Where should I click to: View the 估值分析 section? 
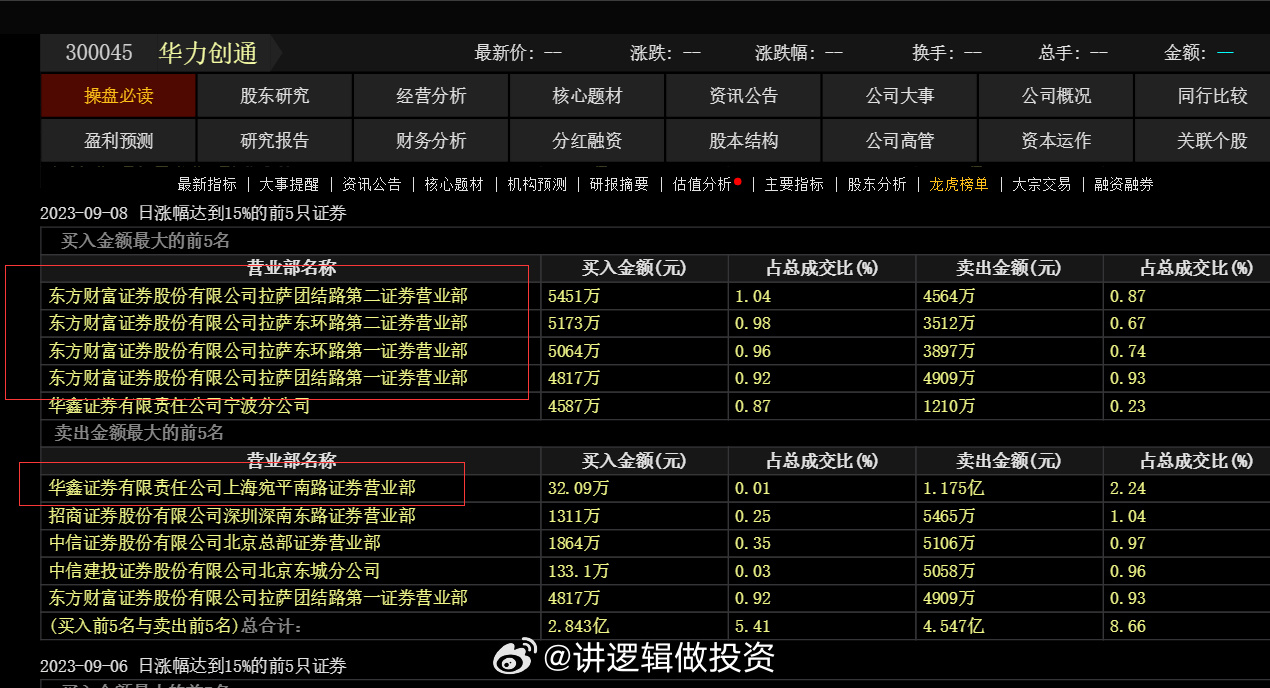pos(702,184)
